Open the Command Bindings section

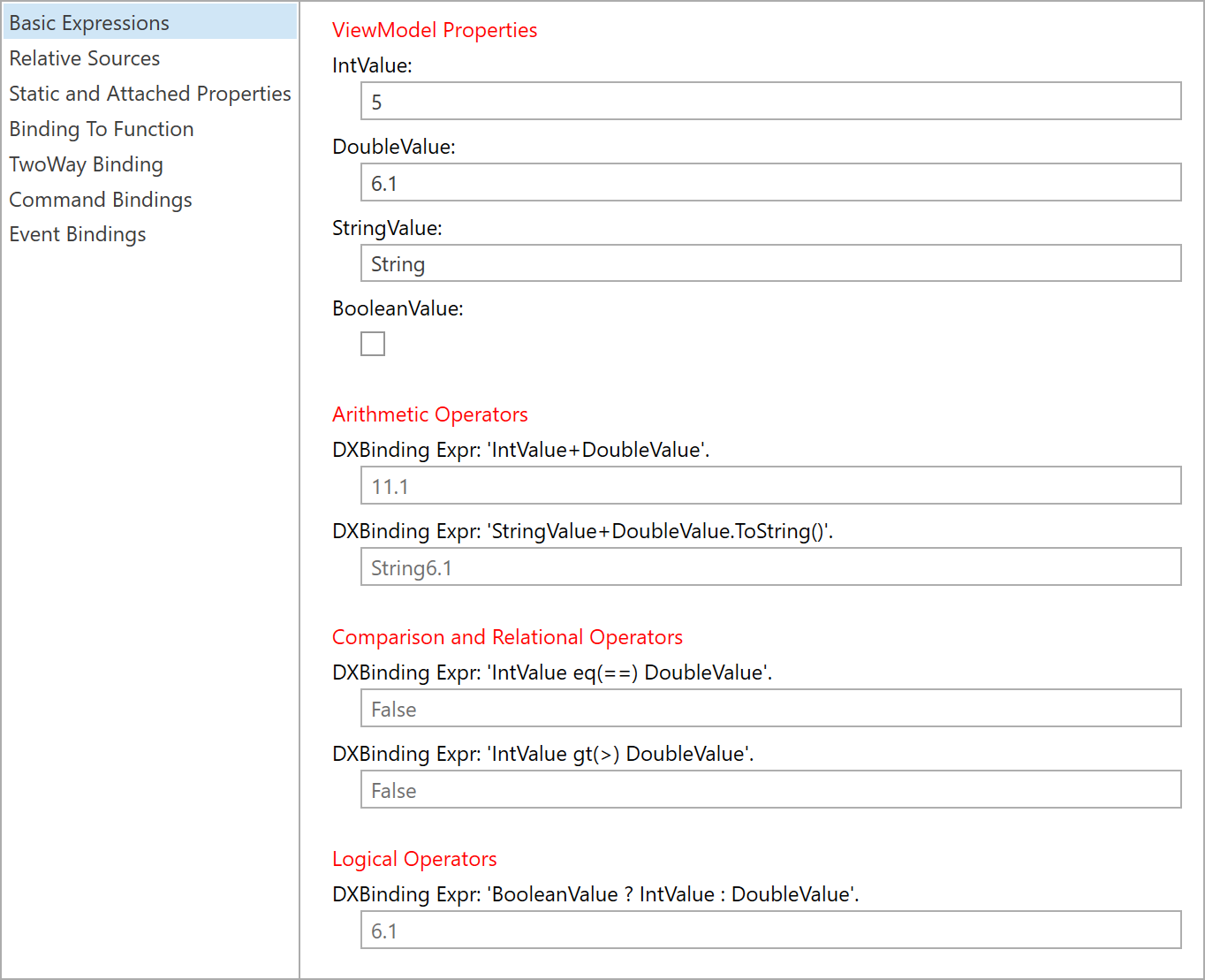click(x=101, y=200)
